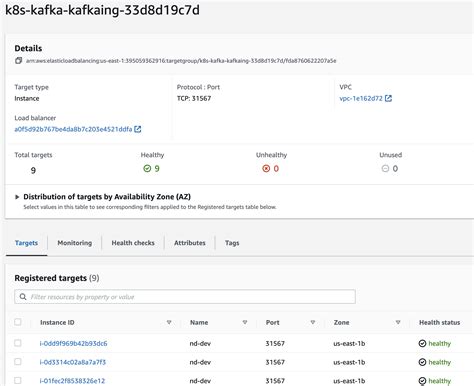Toggle the select-all targets checkbox
The height and width of the screenshot is (386, 474).
(18, 322)
